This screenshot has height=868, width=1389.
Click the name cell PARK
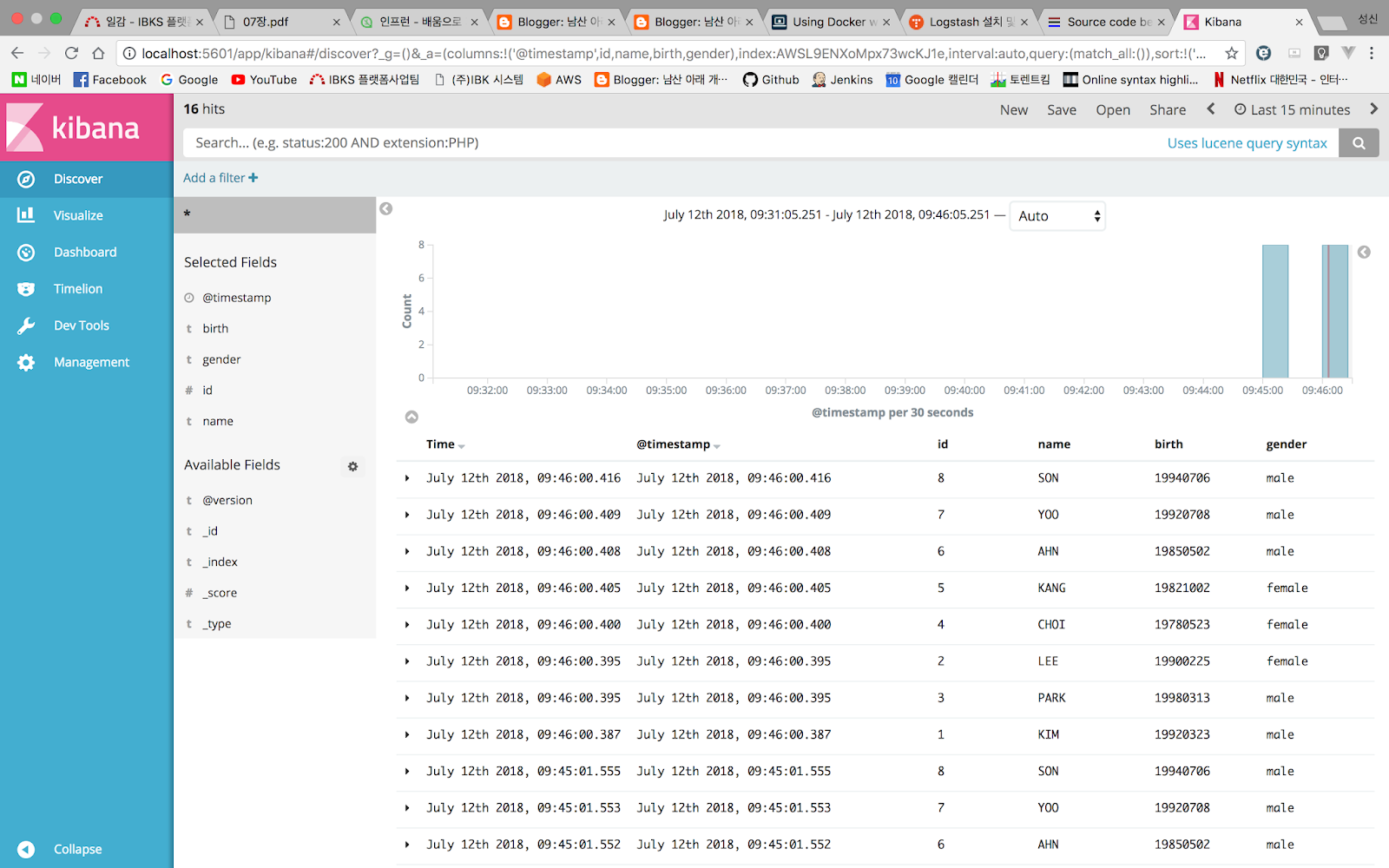[x=1051, y=698]
